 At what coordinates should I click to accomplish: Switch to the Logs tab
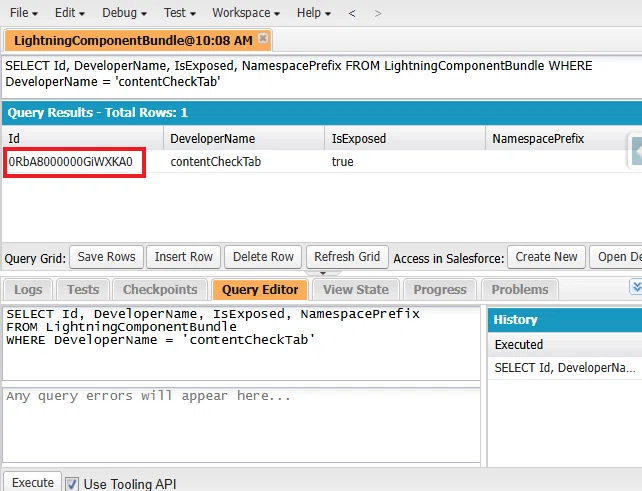click(x=28, y=290)
